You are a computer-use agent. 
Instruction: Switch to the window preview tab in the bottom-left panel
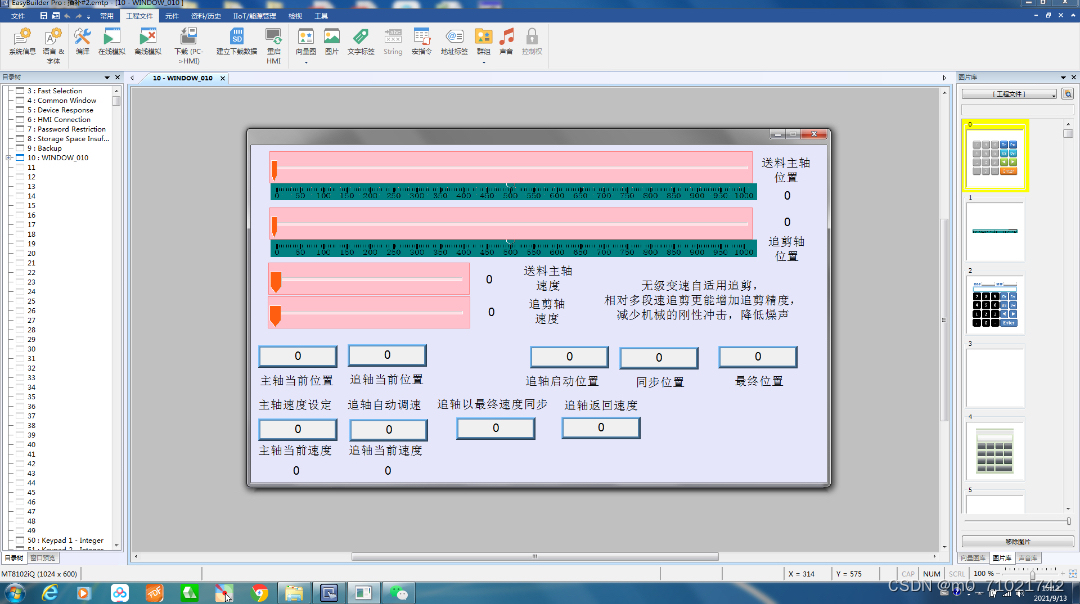coord(43,558)
